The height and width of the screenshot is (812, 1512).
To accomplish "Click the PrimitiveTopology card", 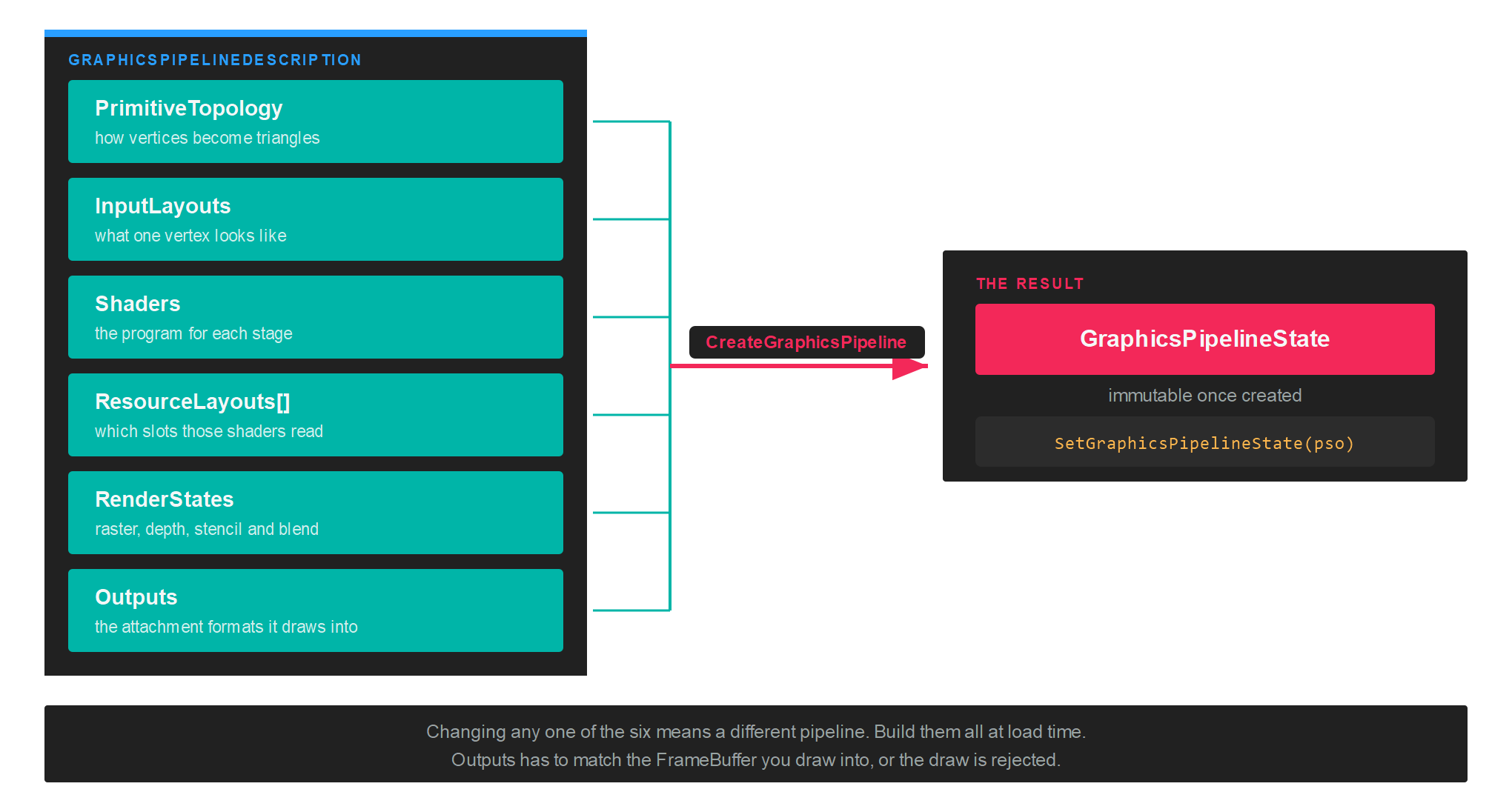I will pyautogui.click(x=316, y=122).
